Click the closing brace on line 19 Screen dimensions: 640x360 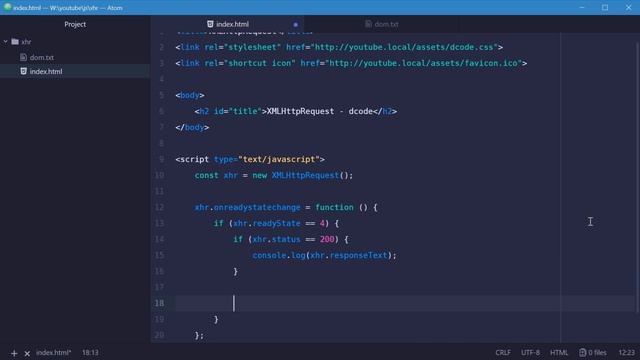click(x=216, y=320)
